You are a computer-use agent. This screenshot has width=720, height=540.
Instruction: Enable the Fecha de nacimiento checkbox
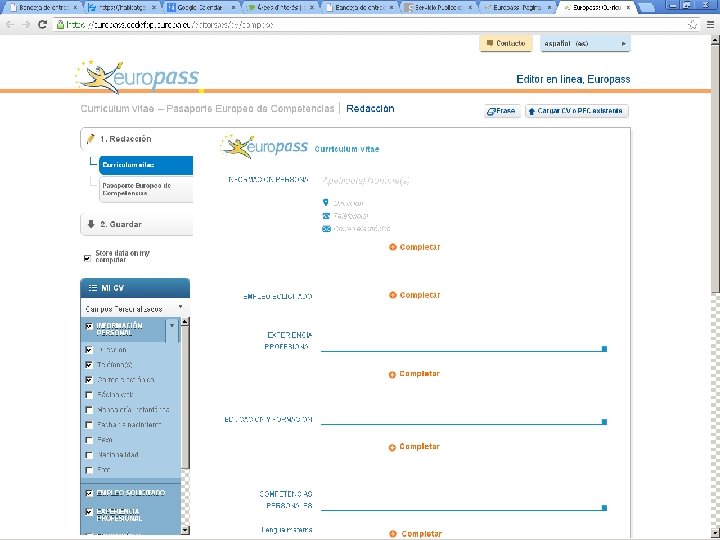[89, 425]
